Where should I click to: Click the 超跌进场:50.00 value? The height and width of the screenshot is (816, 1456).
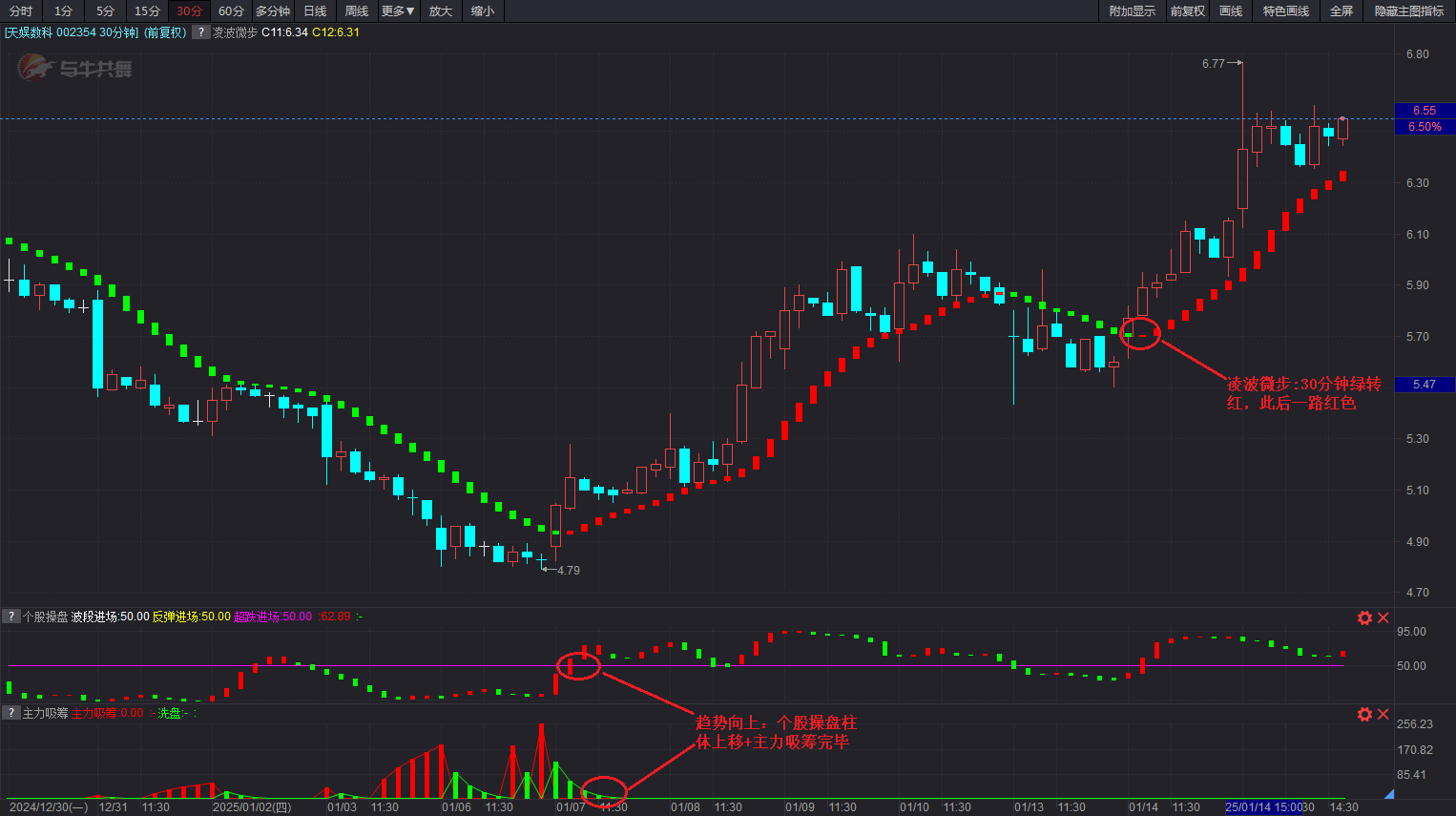pos(273,617)
